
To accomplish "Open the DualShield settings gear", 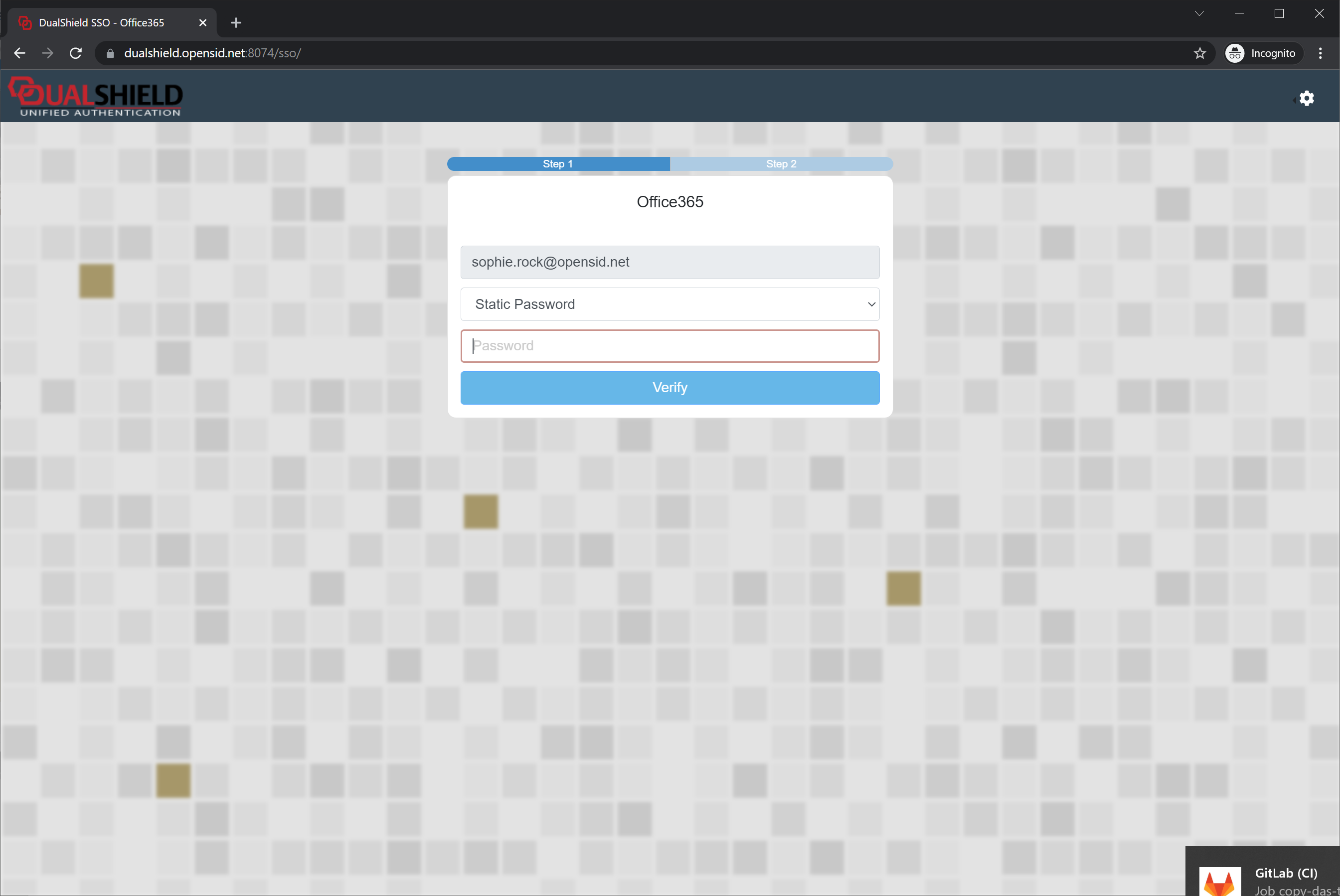I will click(1306, 98).
